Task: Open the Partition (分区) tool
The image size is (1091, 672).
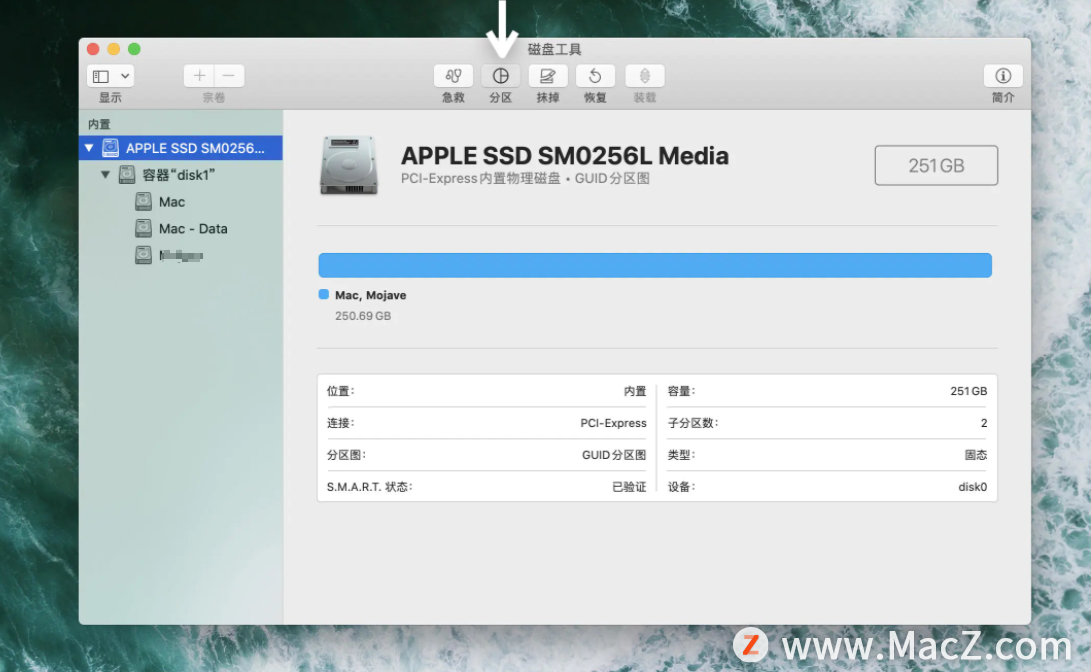Action: (500, 76)
